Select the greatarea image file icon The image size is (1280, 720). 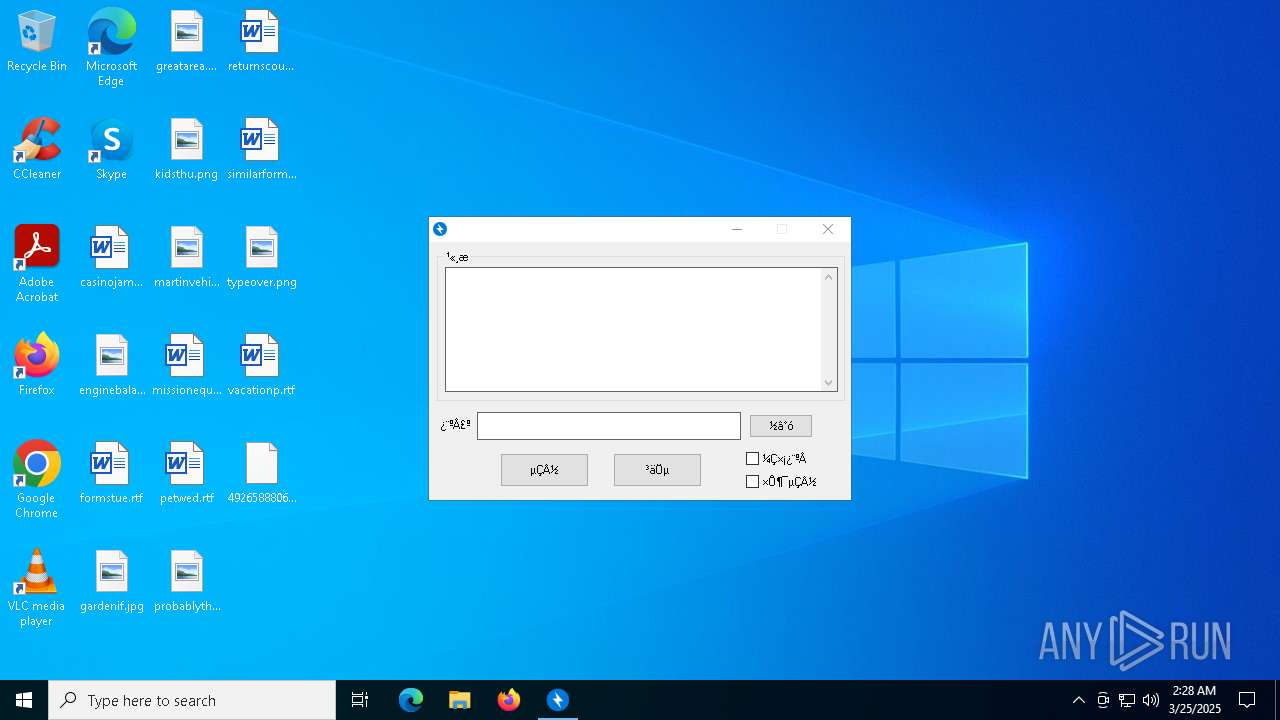pyautogui.click(x=187, y=41)
